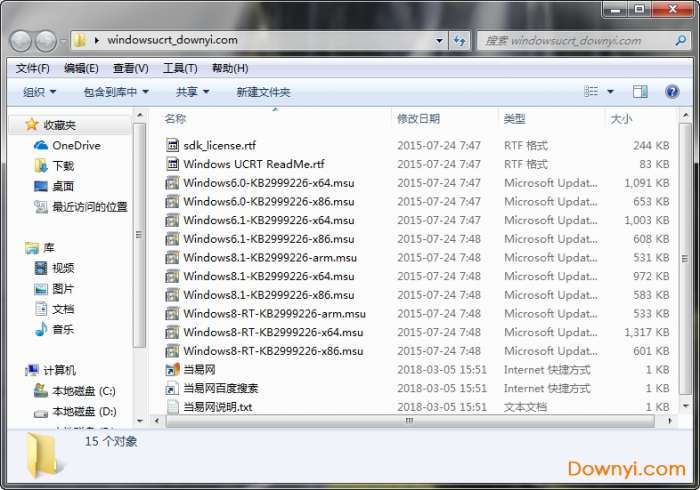Click the 新建文件夹 button

point(263,92)
